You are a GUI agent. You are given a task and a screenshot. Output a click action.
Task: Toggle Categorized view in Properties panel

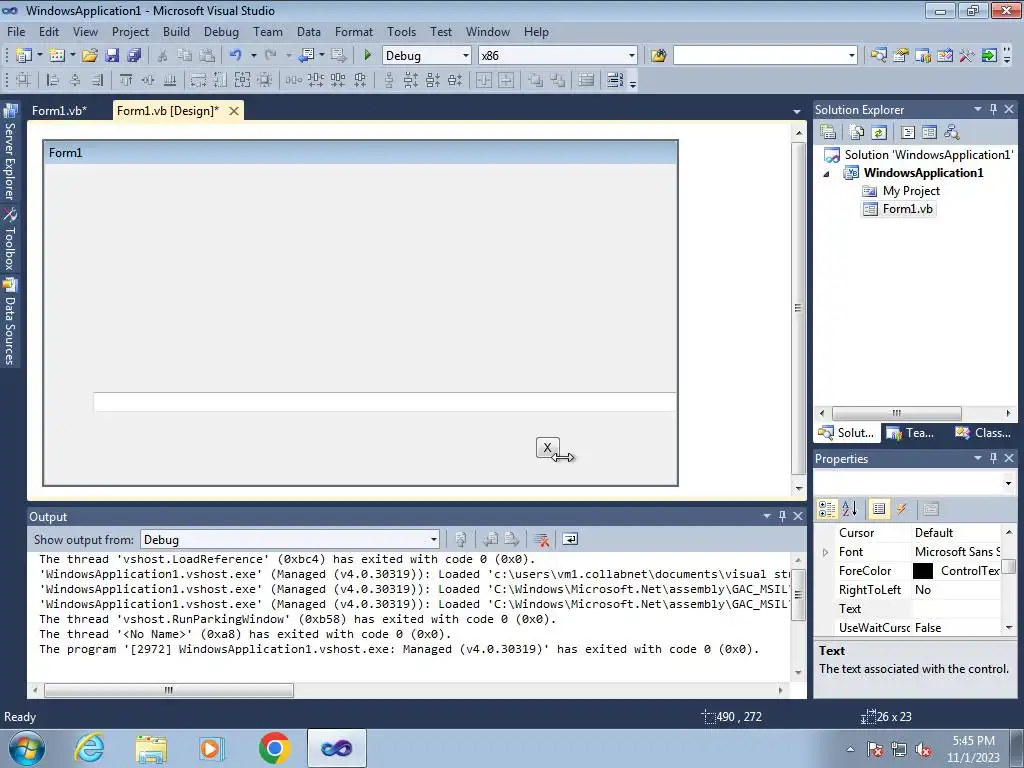coord(827,509)
